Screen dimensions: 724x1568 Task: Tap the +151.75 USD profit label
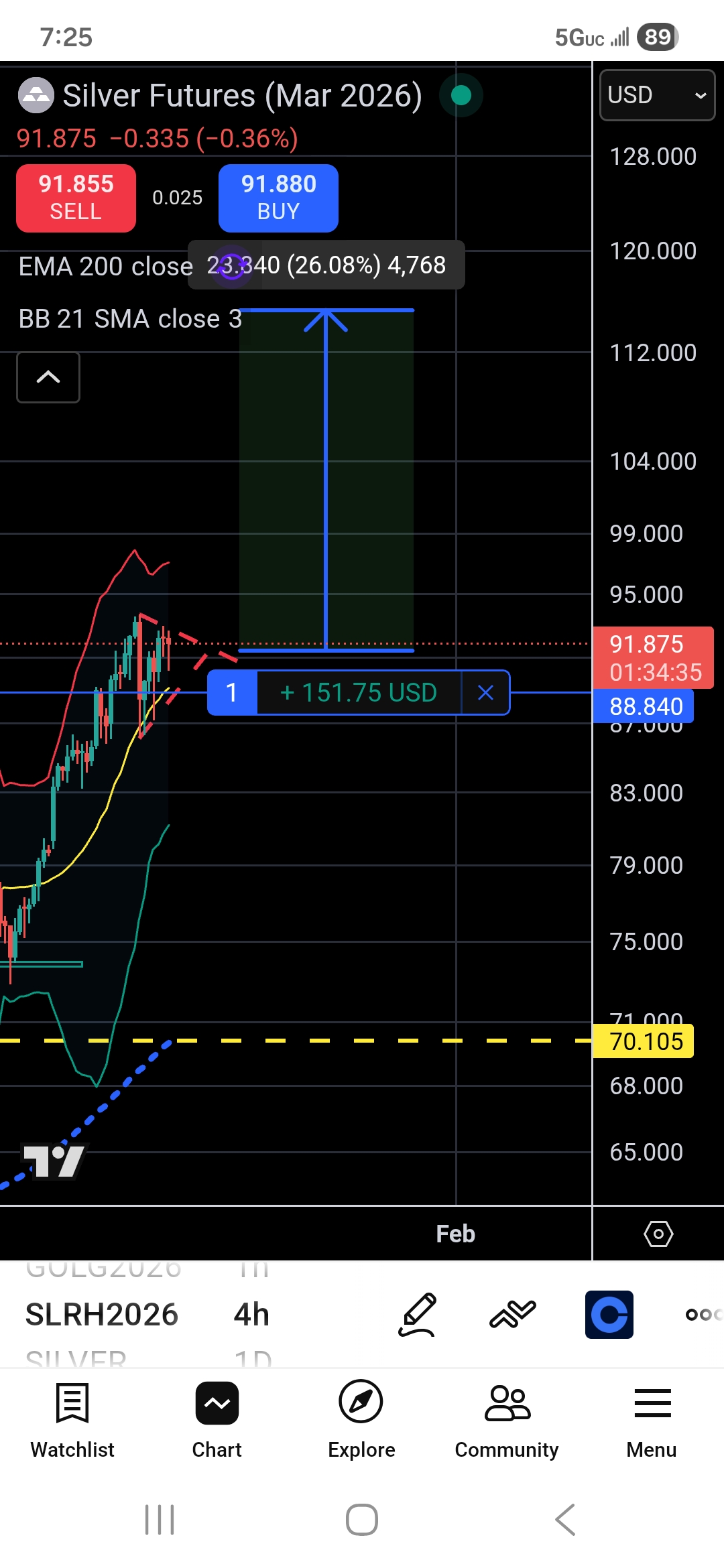(359, 693)
